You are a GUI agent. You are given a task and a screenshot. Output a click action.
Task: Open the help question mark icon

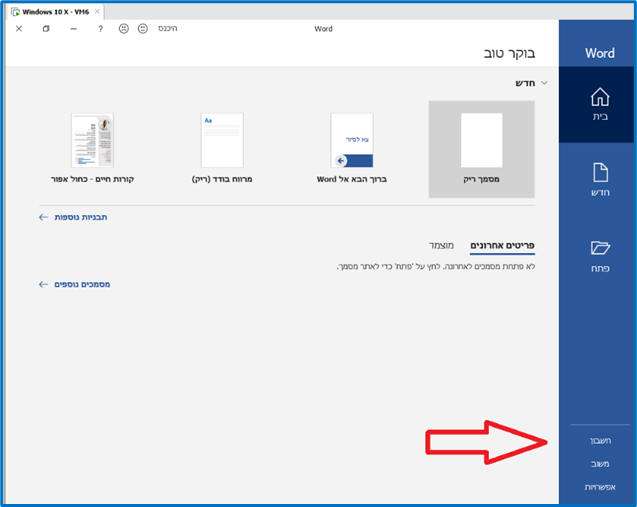(x=100, y=29)
